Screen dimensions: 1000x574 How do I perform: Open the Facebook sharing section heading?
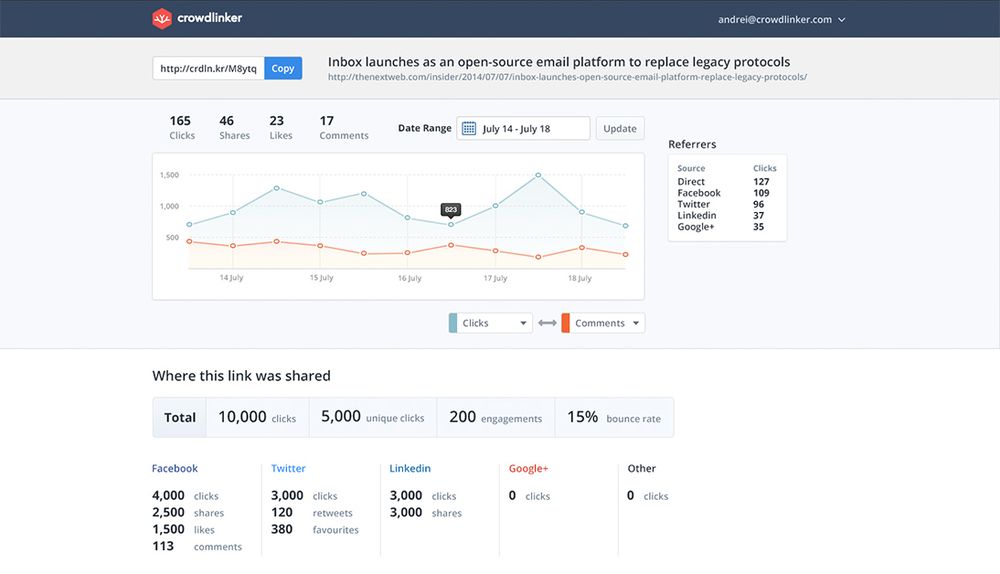(175, 468)
